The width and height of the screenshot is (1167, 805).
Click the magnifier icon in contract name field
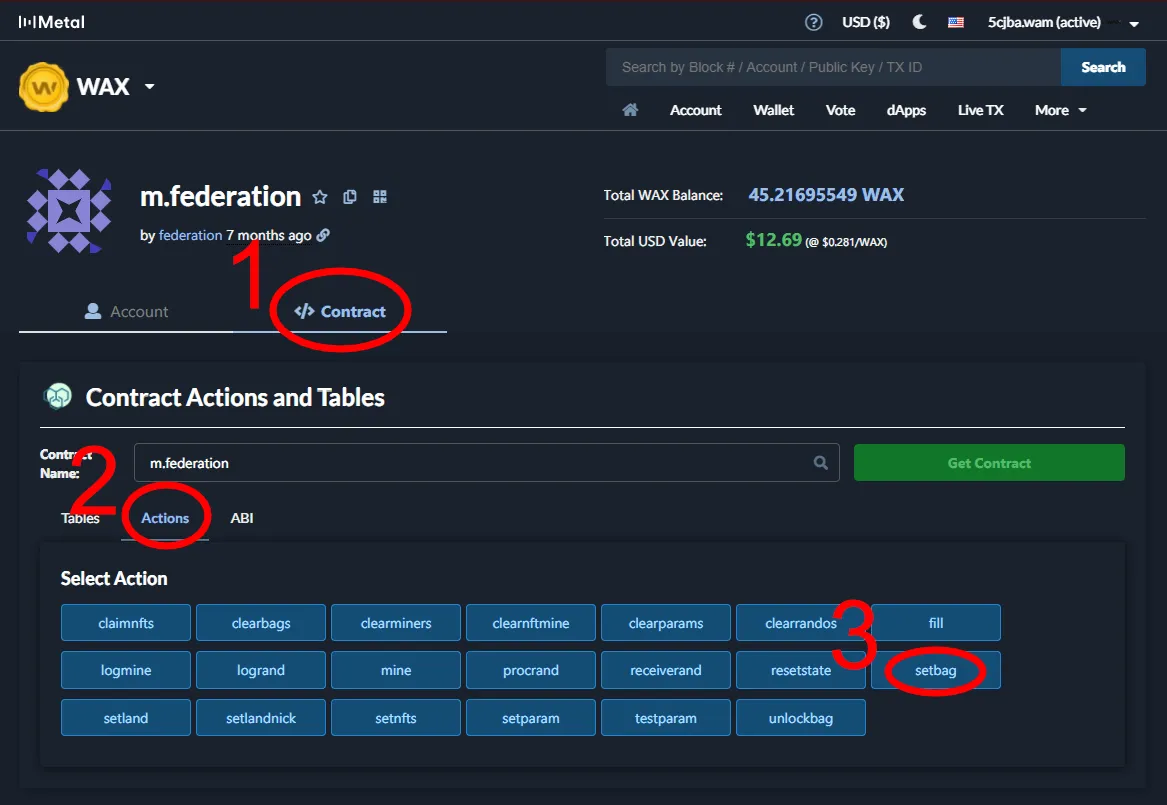pos(821,463)
